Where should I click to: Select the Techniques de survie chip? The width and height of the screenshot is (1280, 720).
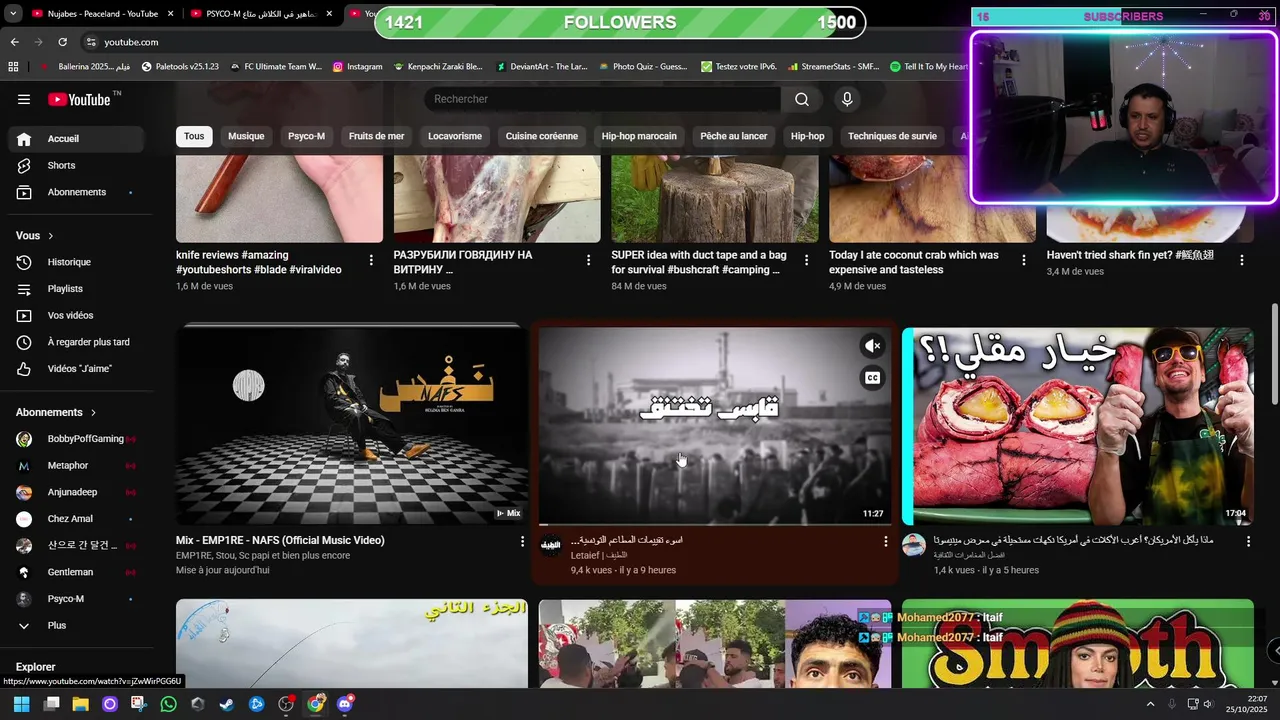tap(892, 136)
